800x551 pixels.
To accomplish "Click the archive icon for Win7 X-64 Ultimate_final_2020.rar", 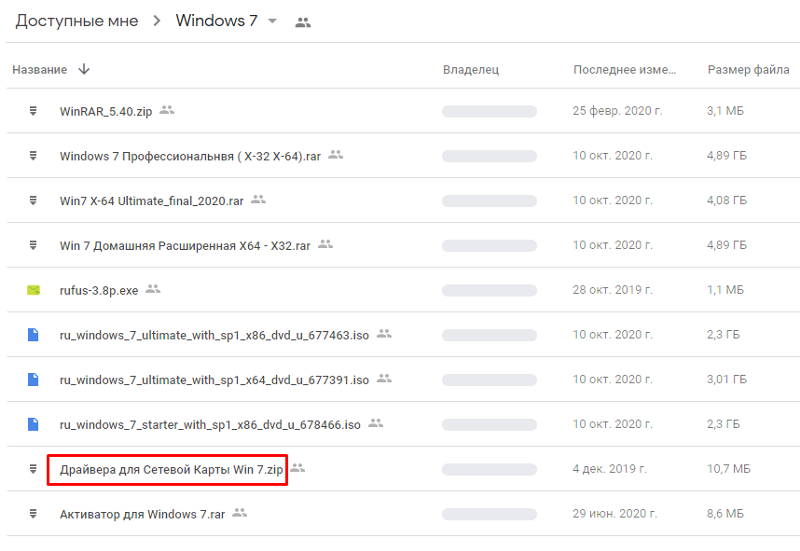I will (x=33, y=201).
